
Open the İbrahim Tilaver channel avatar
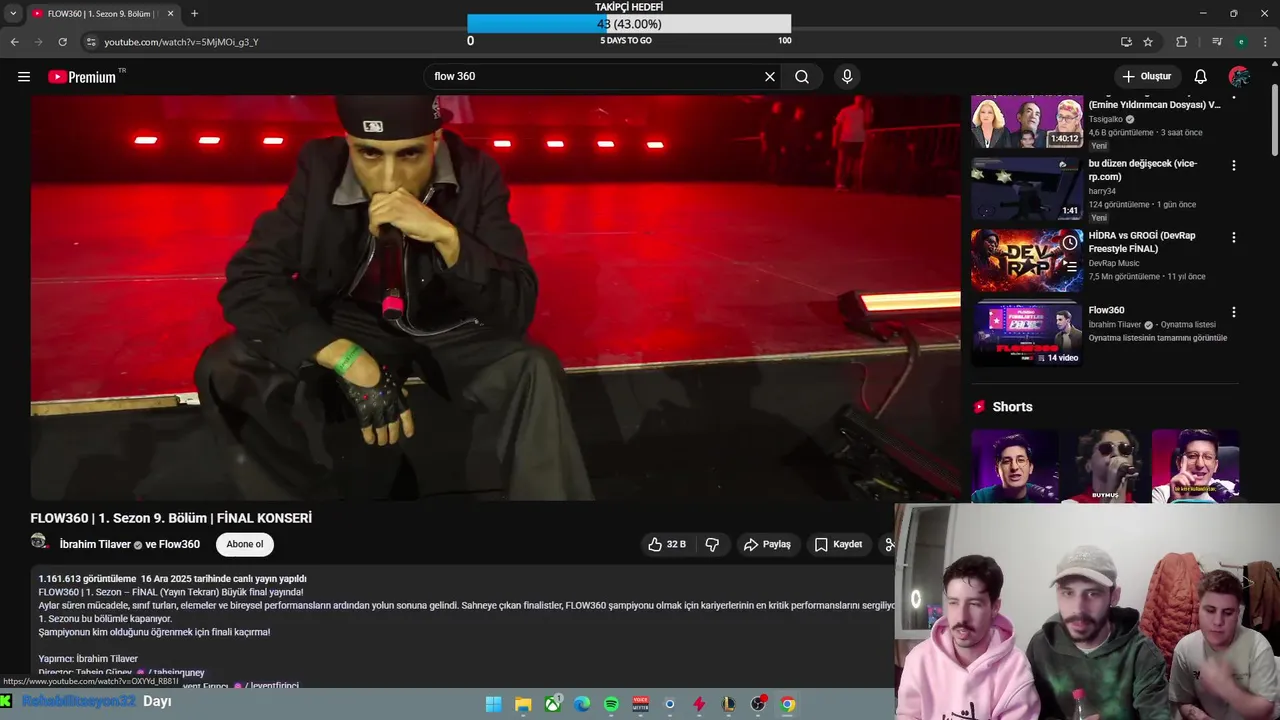pos(40,542)
